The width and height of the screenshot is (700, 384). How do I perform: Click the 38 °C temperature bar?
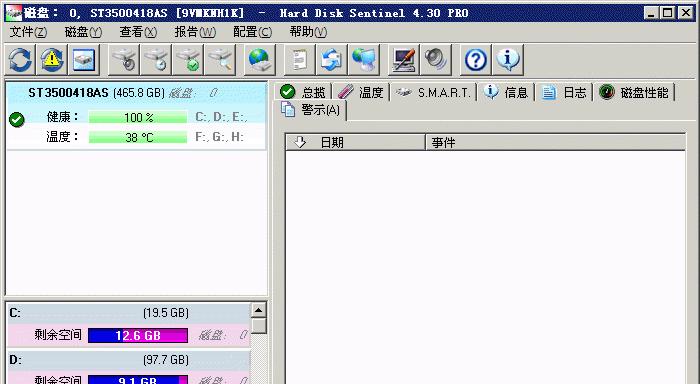(138, 137)
